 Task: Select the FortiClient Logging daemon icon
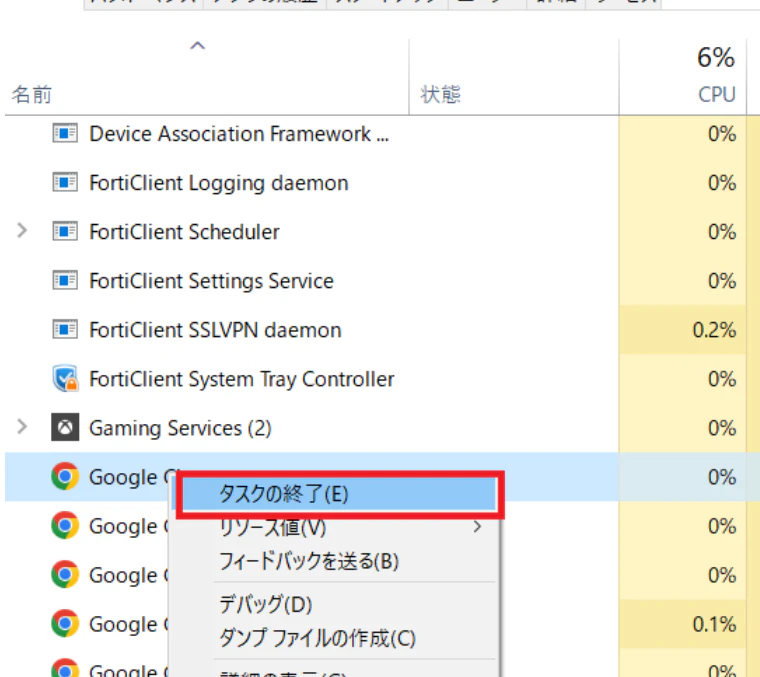[x=65, y=182]
